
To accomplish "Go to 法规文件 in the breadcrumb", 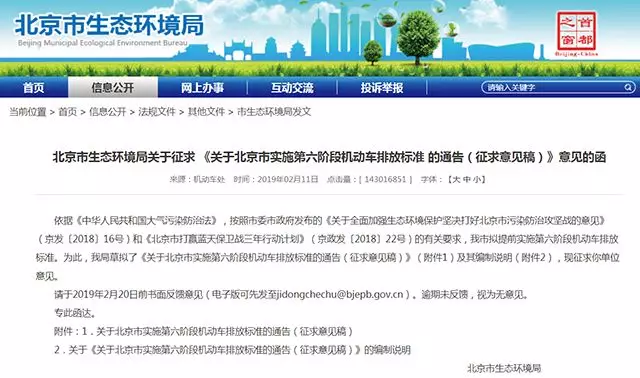I will coord(157,111).
